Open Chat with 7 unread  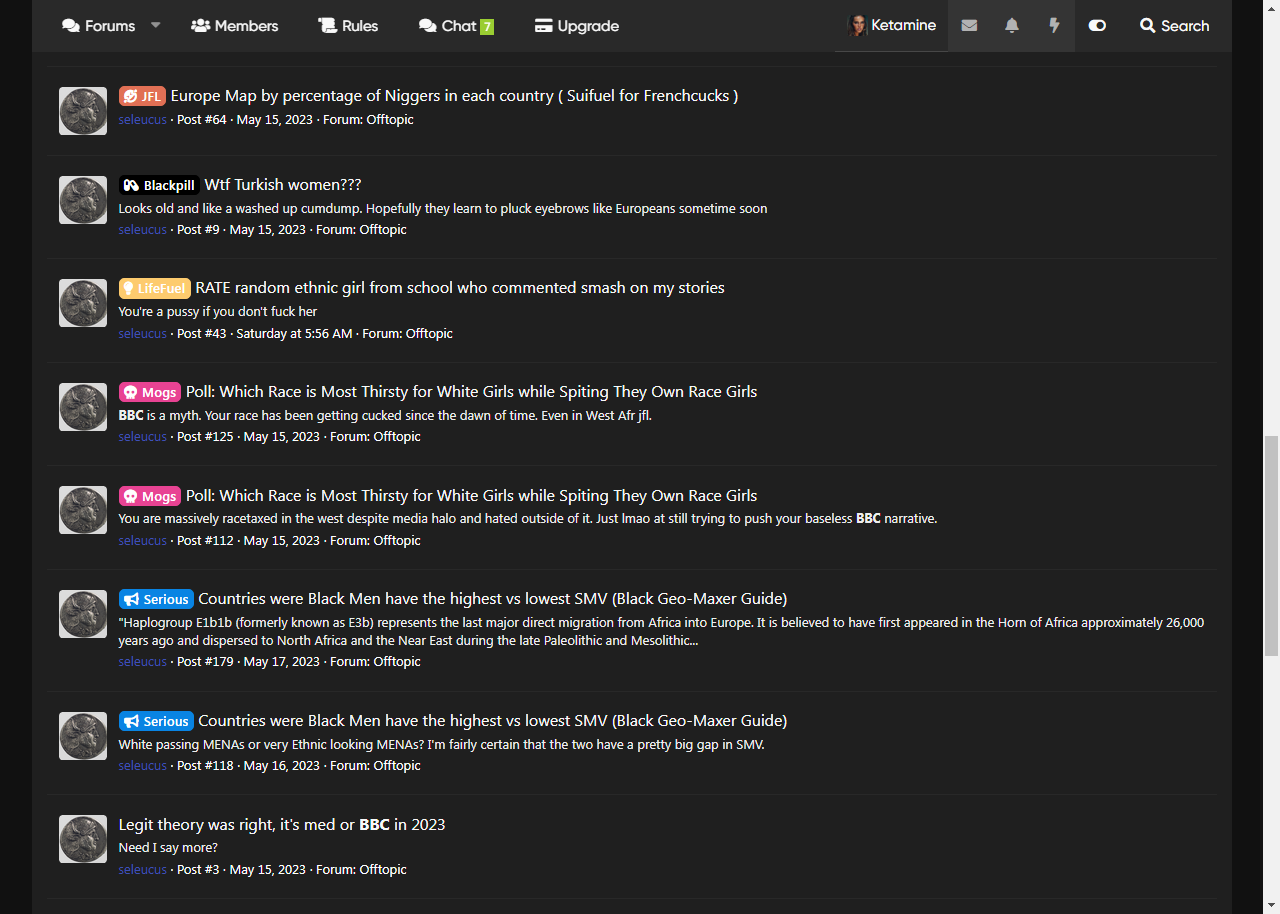pyautogui.click(x=456, y=26)
